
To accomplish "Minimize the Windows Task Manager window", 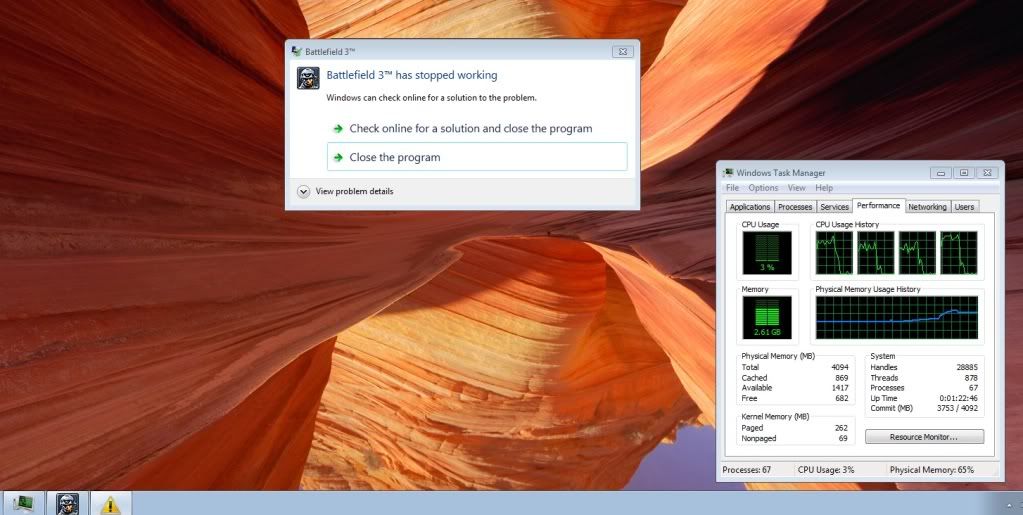I will point(940,173).
